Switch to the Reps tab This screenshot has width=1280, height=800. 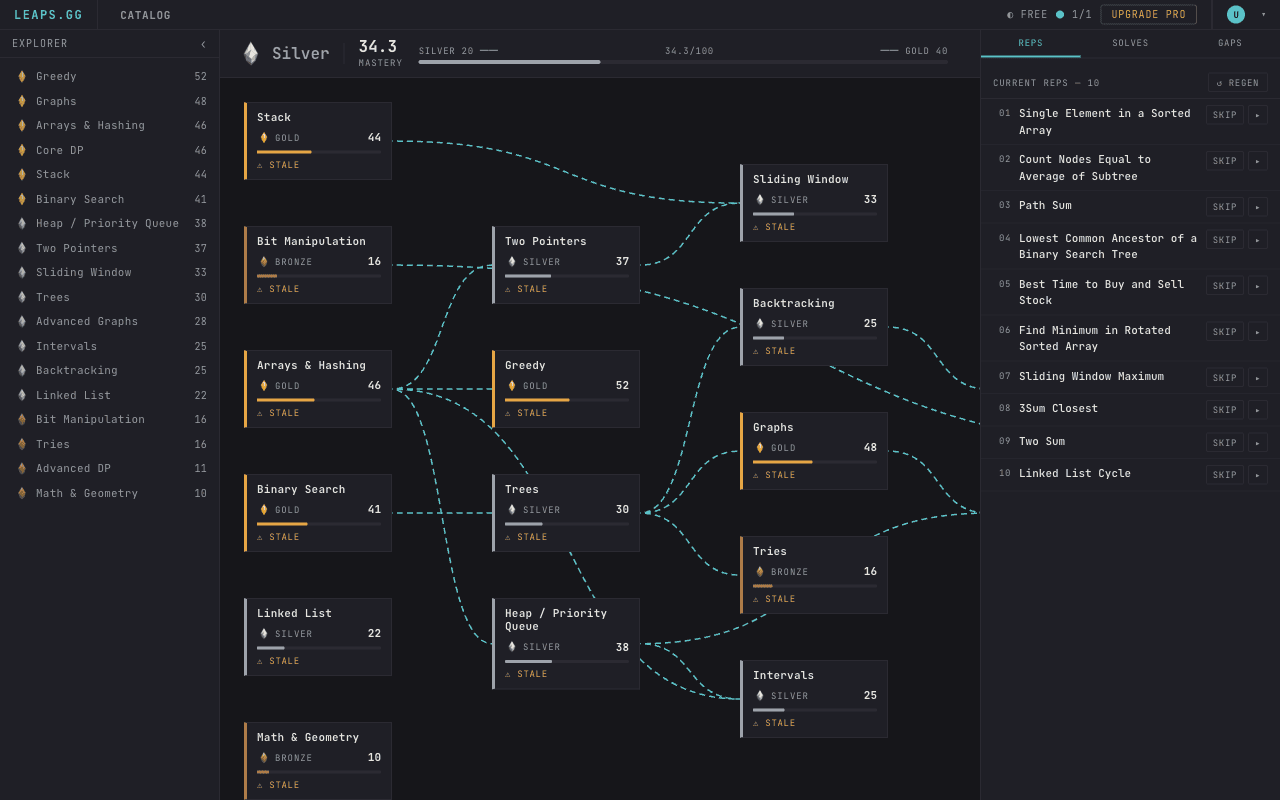tap(1030, 43)
